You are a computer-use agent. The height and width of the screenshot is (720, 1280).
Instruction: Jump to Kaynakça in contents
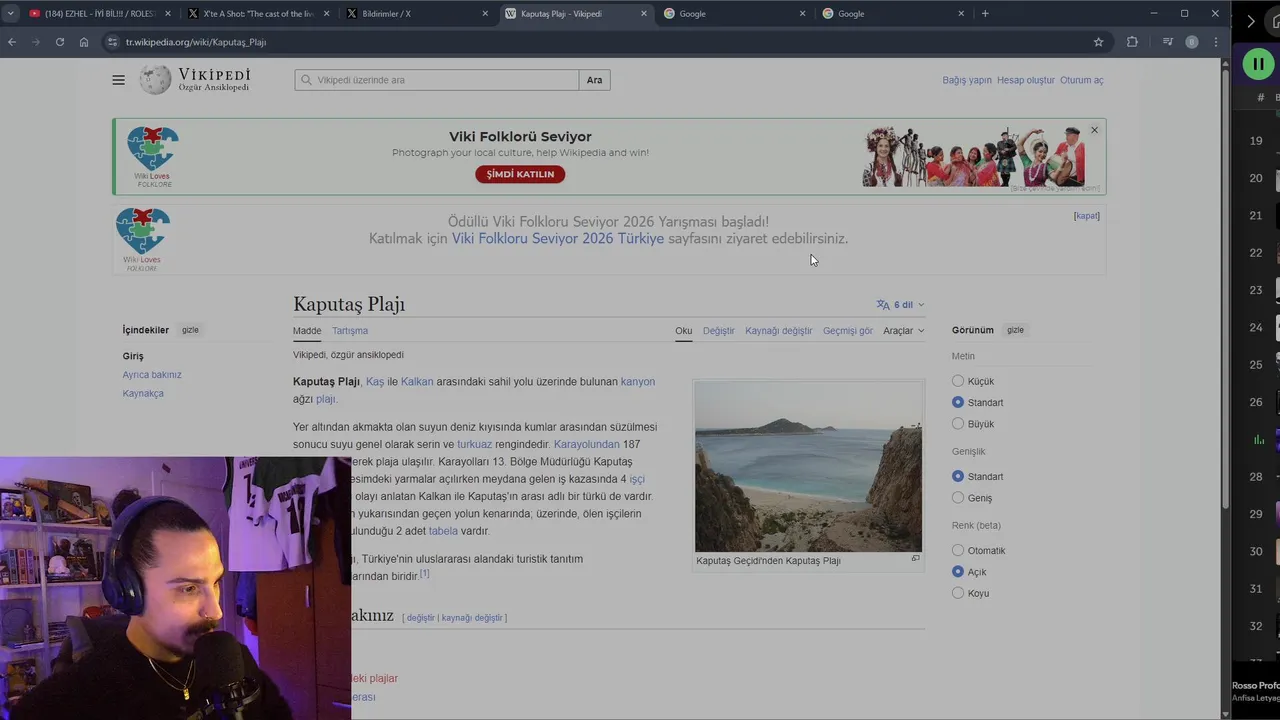pos(143,394)
